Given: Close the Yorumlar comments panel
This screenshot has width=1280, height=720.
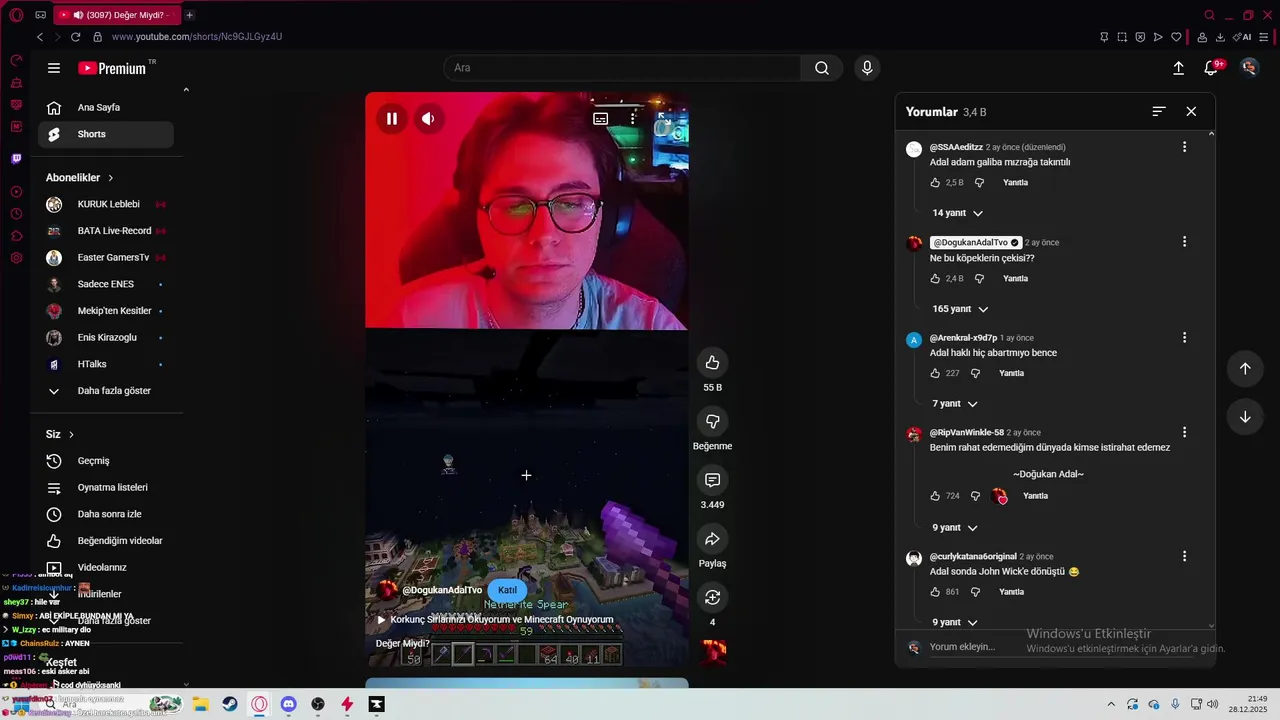Looking at the screenshot, I should click(x=1191, y=111).
